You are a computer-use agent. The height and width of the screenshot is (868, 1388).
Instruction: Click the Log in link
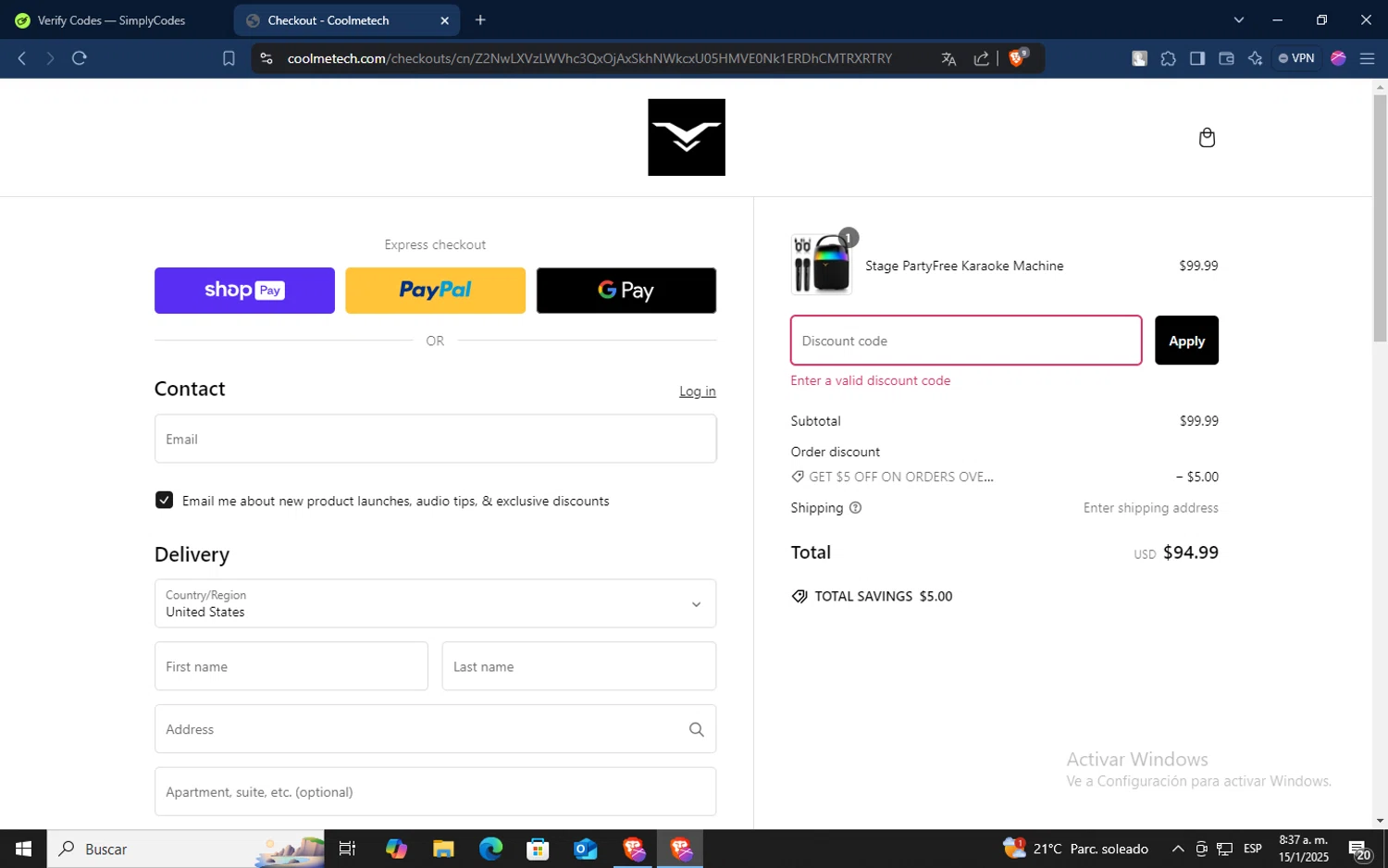click(698, 391)
